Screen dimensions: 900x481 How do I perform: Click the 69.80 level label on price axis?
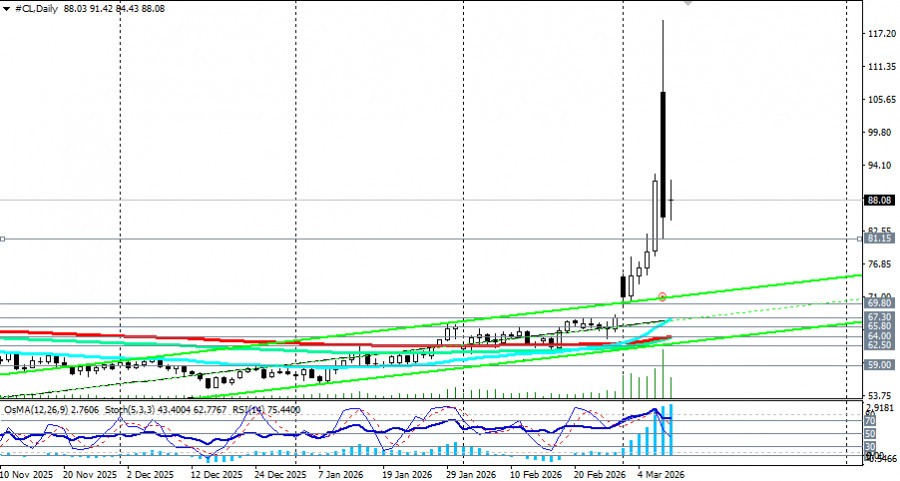(879, 303)
